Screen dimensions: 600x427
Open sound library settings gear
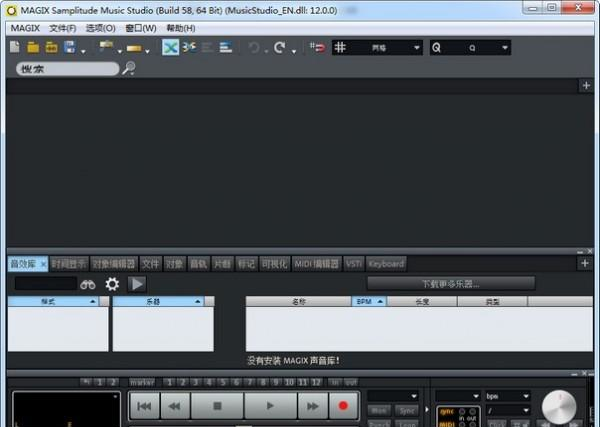pos(112,284)
